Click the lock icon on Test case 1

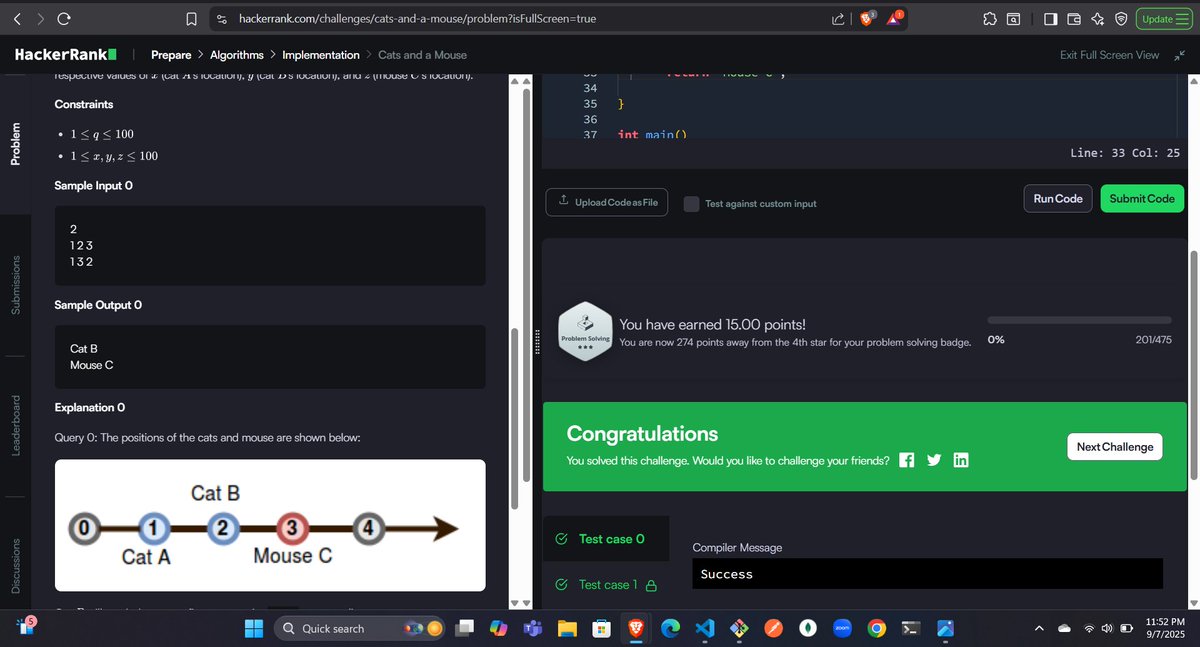click(650, 584)
